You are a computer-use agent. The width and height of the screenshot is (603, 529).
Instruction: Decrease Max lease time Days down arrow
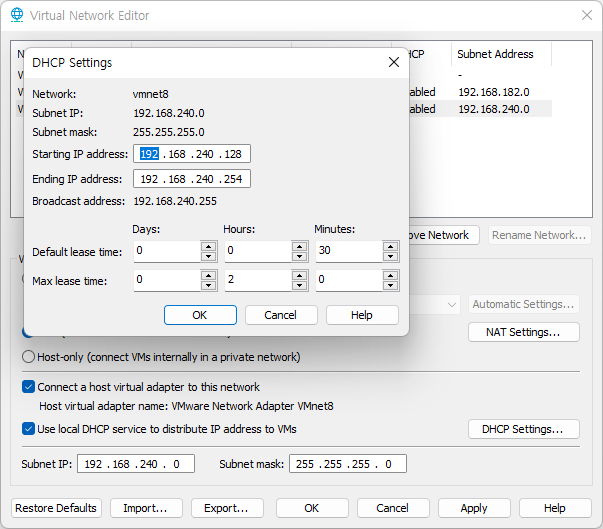pos(208,285)
